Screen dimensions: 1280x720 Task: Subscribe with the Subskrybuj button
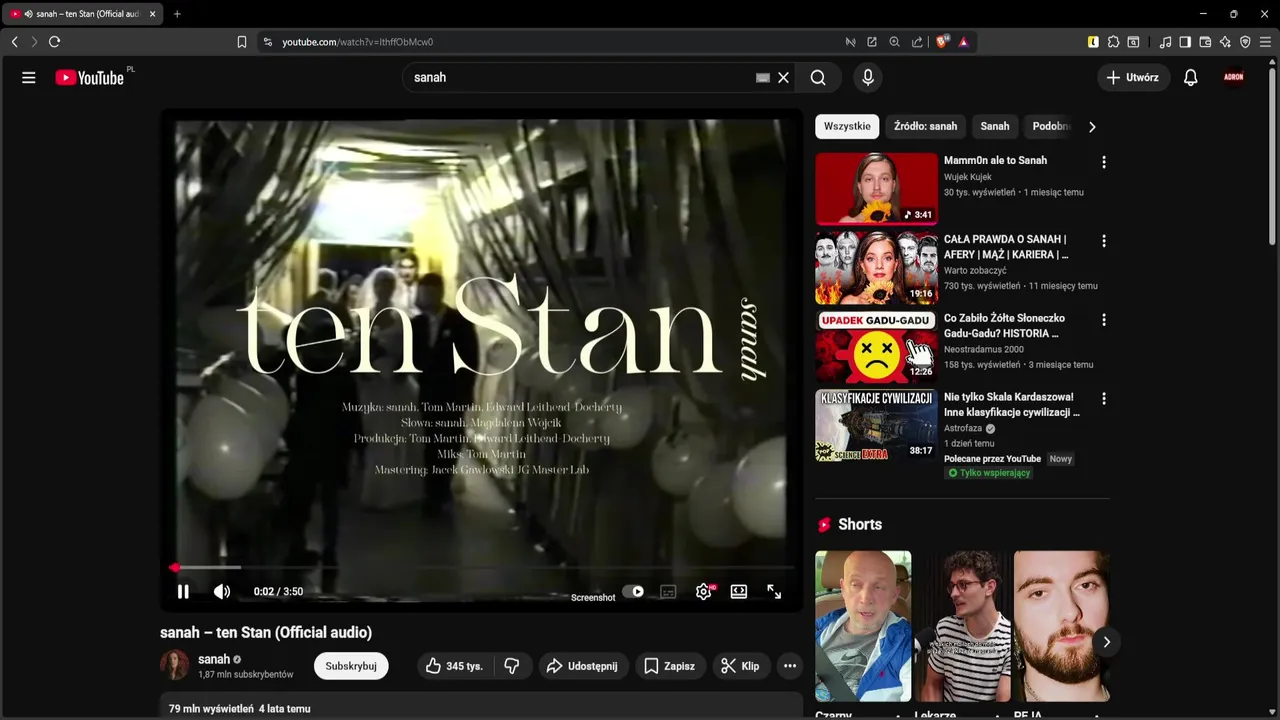coord(351,666)
